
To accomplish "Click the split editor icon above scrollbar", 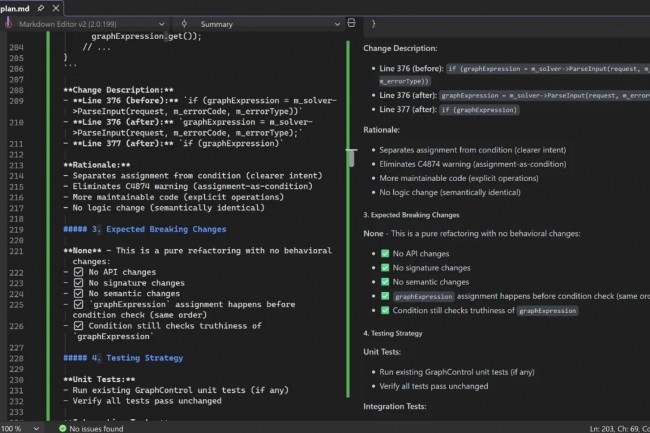I will (350, 21).
